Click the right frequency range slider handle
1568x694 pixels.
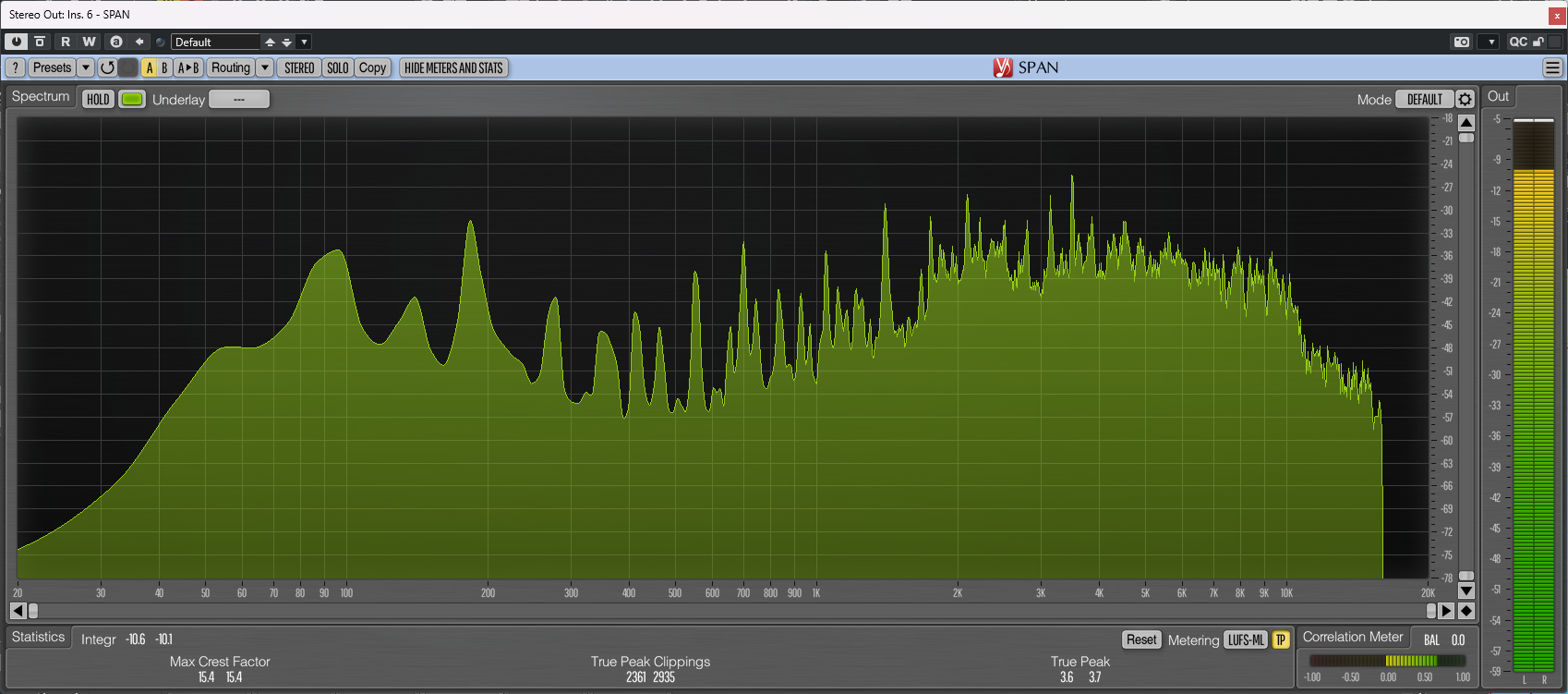(x=1431, y=611)
